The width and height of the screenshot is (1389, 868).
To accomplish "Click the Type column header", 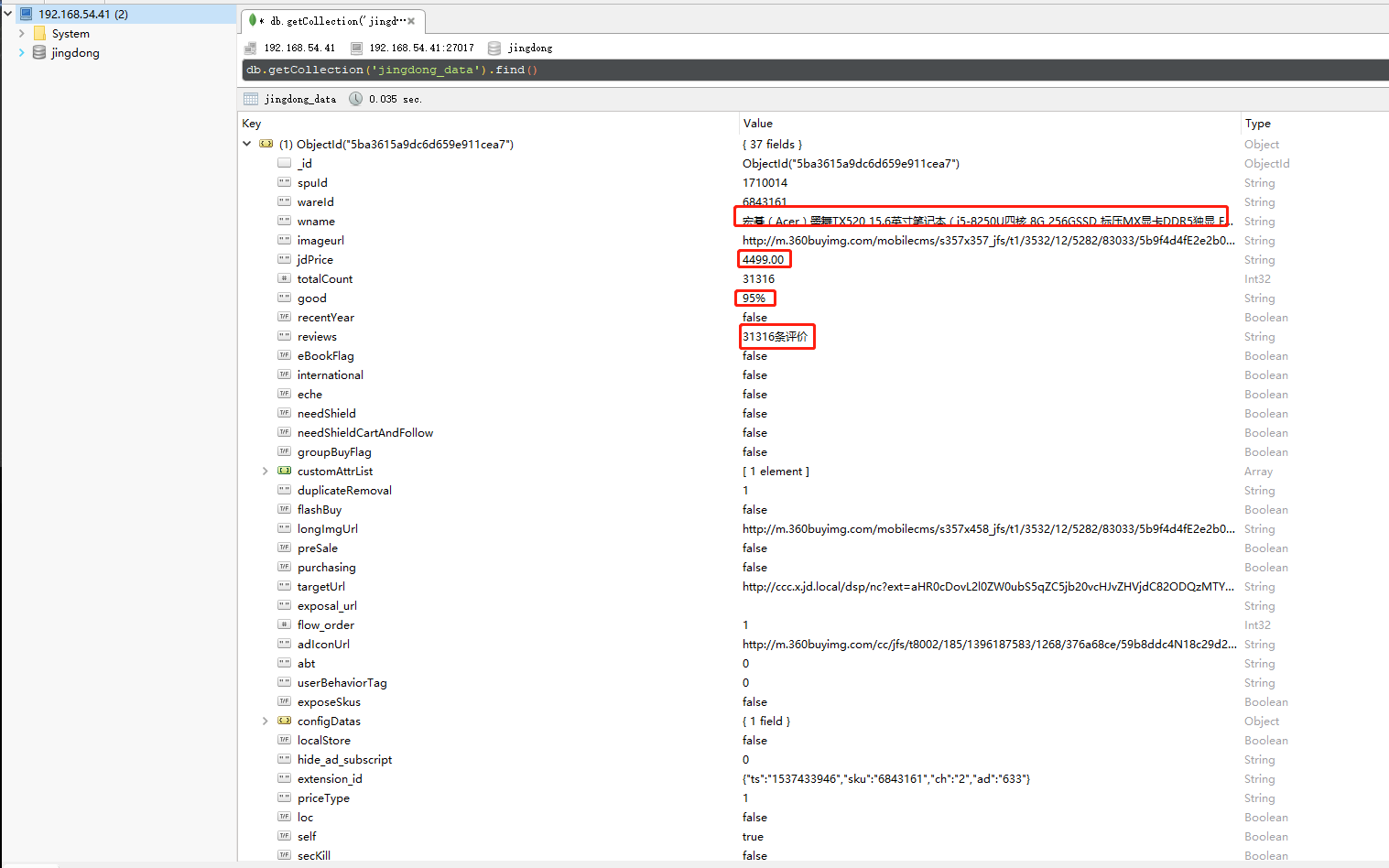I will 1258,123.
